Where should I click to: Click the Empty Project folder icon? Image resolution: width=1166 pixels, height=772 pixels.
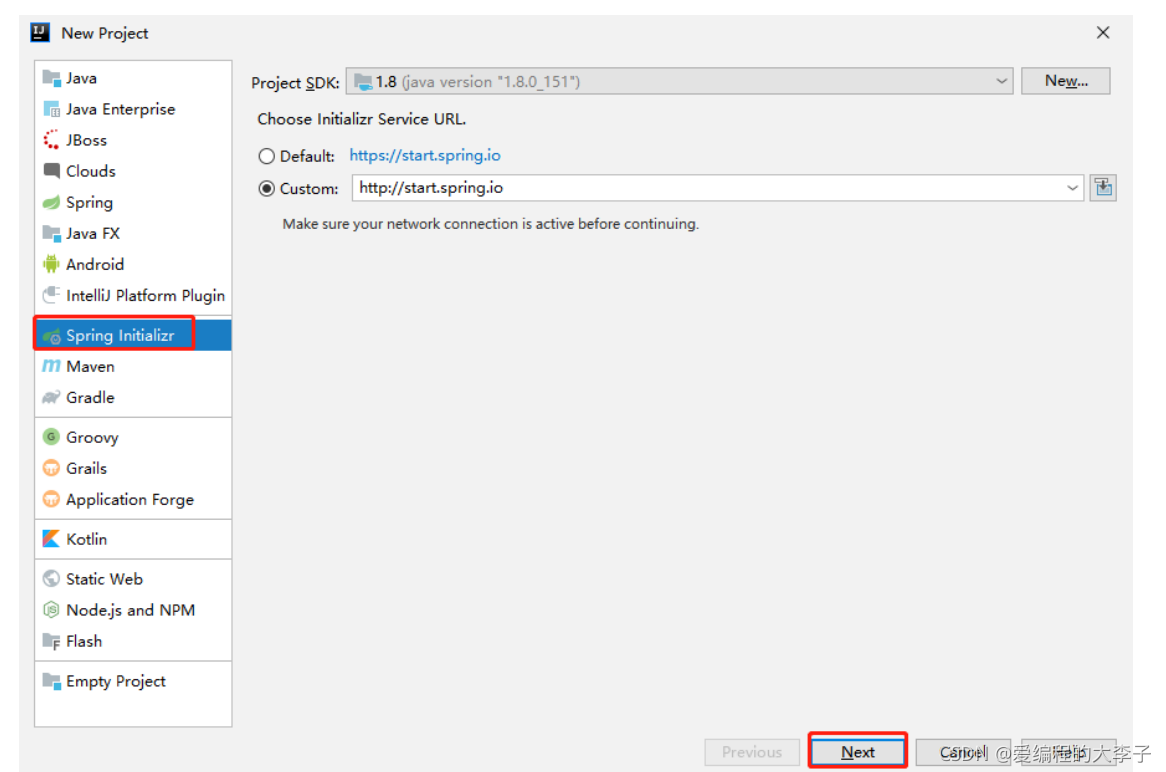(x=51, y=681)
